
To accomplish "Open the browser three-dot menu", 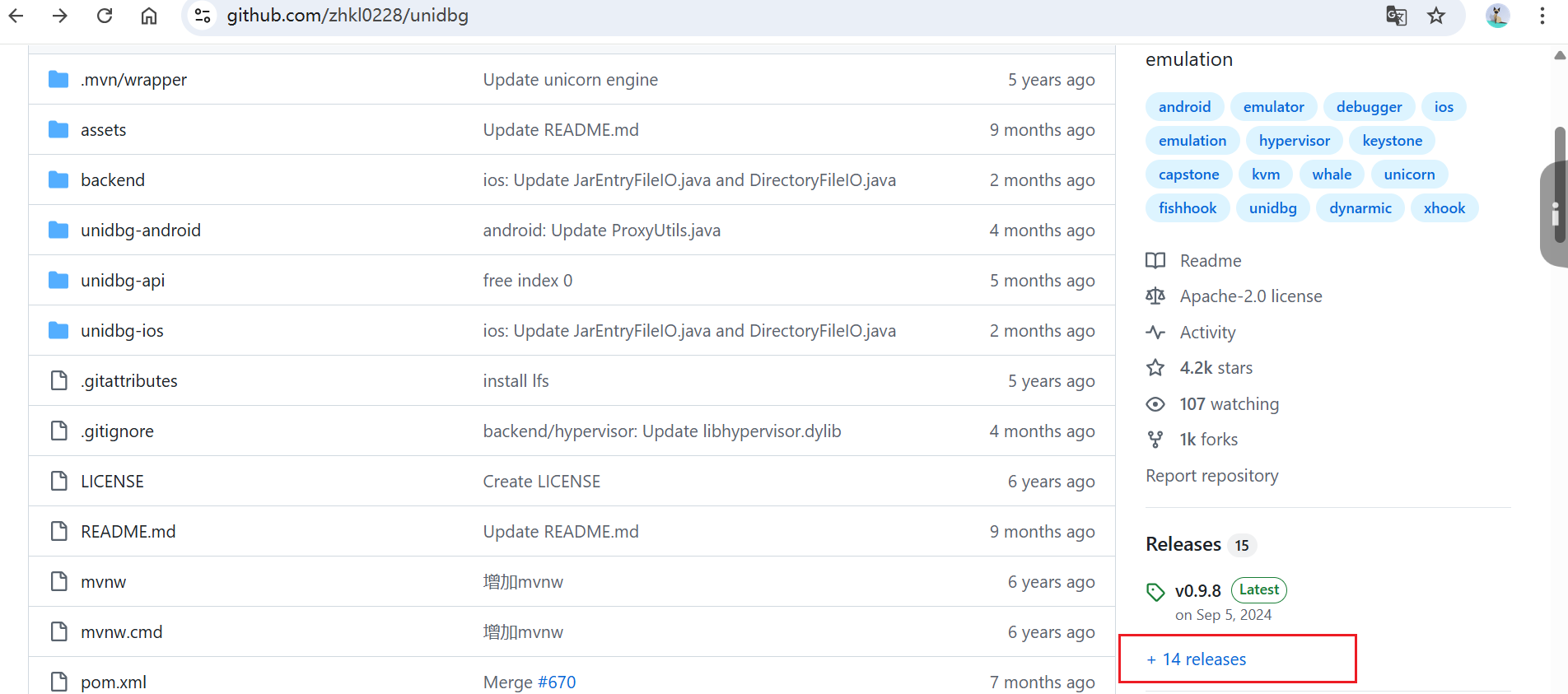I will [x=1542, y=16].
